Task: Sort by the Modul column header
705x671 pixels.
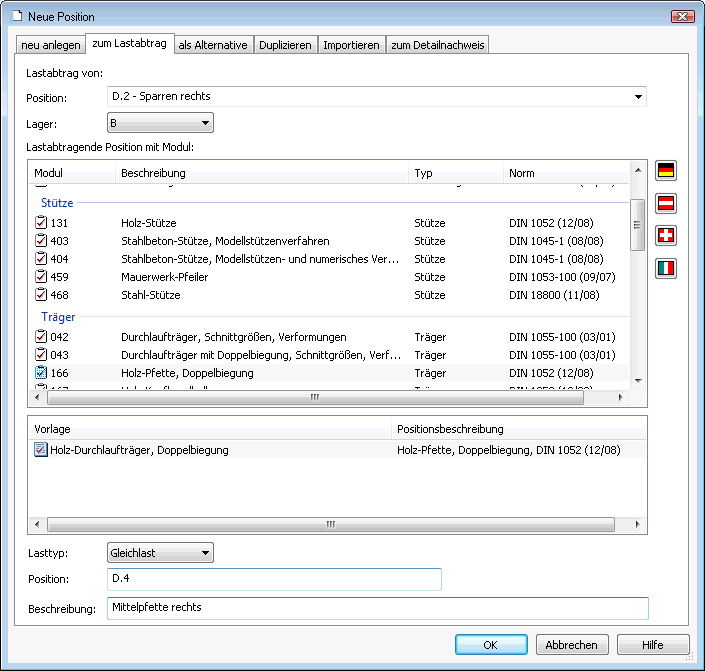Action: click(72, 173)
